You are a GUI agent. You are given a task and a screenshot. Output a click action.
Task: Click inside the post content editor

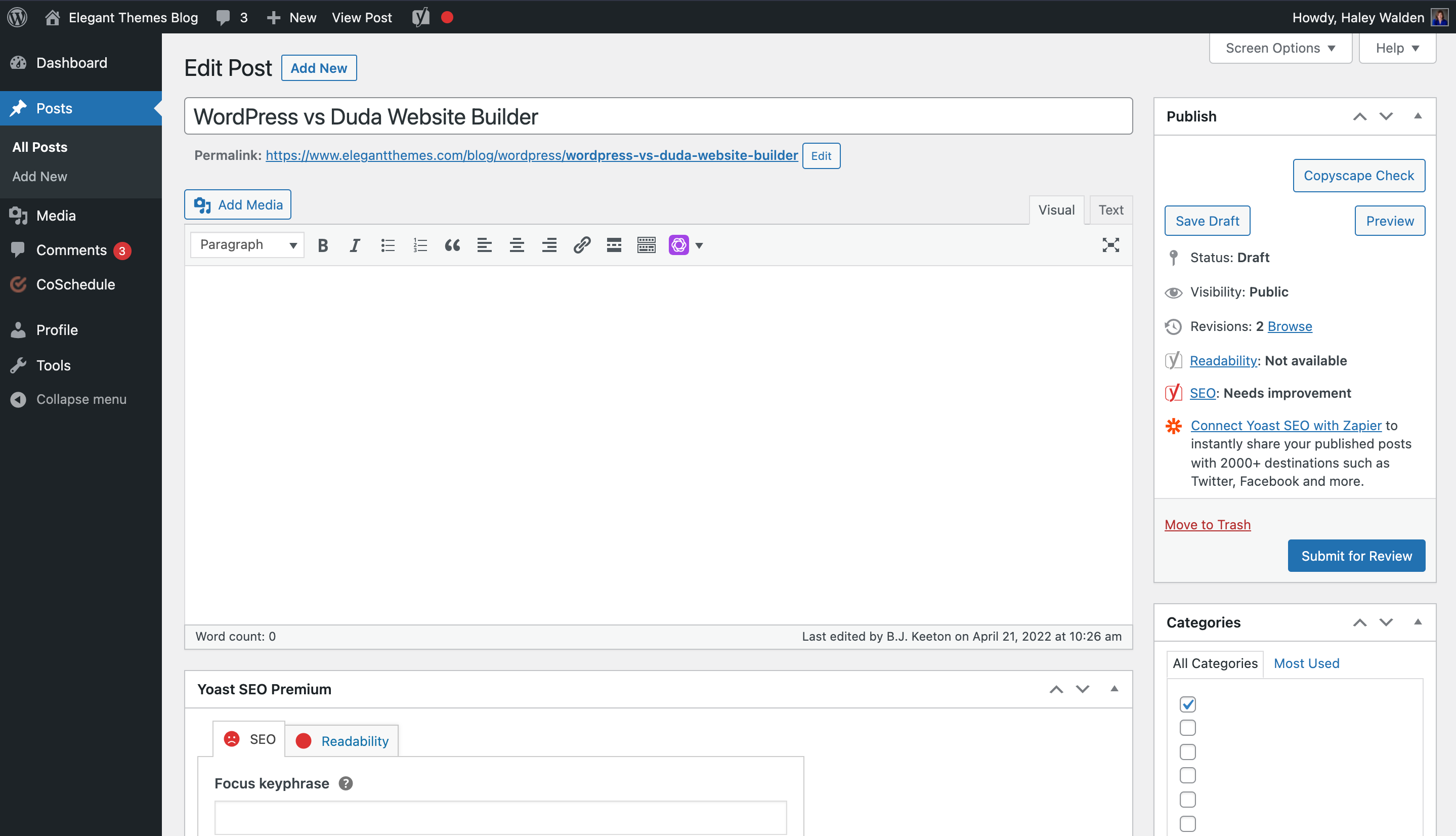658,444
